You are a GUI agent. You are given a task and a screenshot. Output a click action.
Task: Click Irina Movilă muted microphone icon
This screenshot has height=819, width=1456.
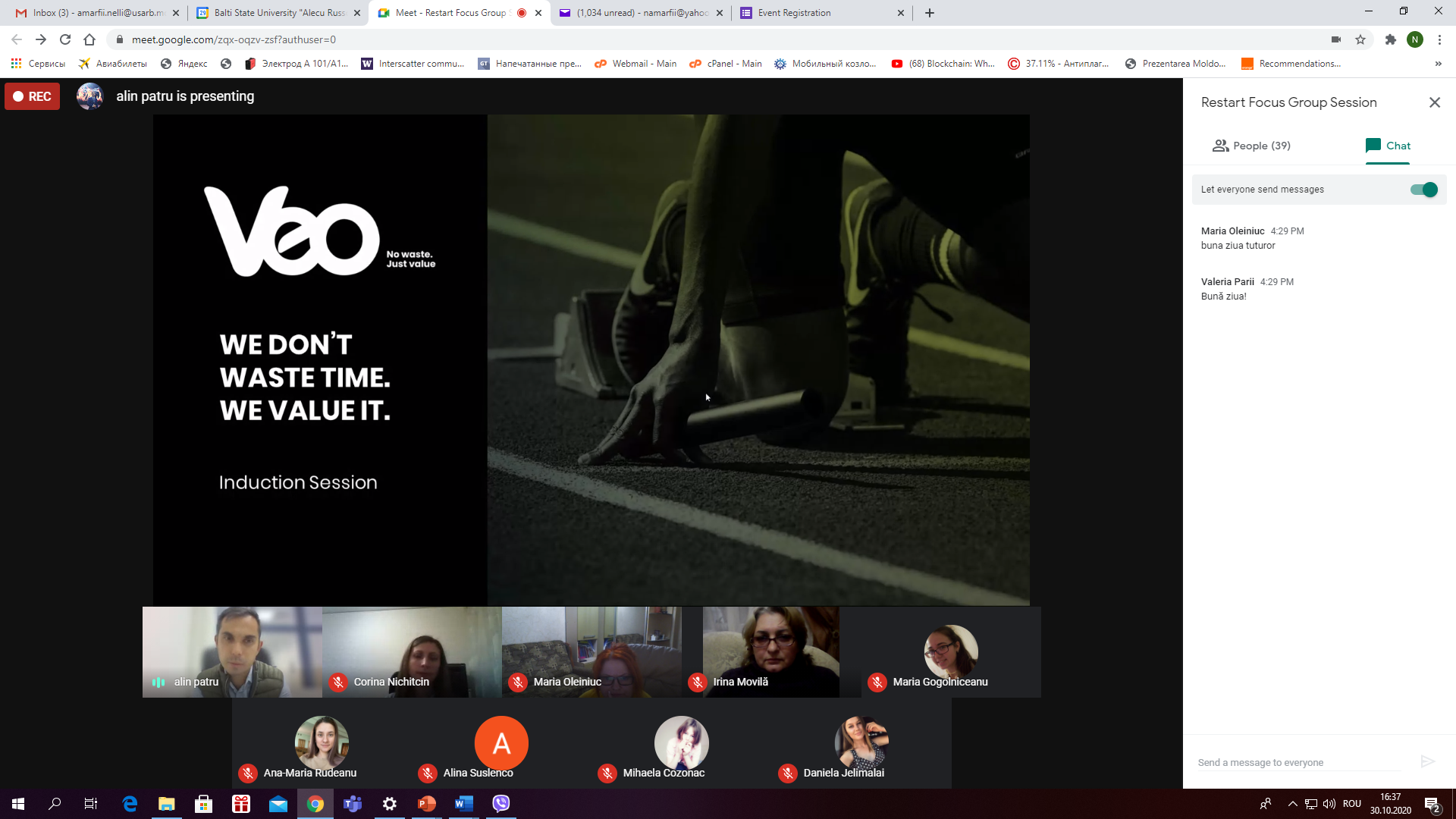tap(698, 682)
